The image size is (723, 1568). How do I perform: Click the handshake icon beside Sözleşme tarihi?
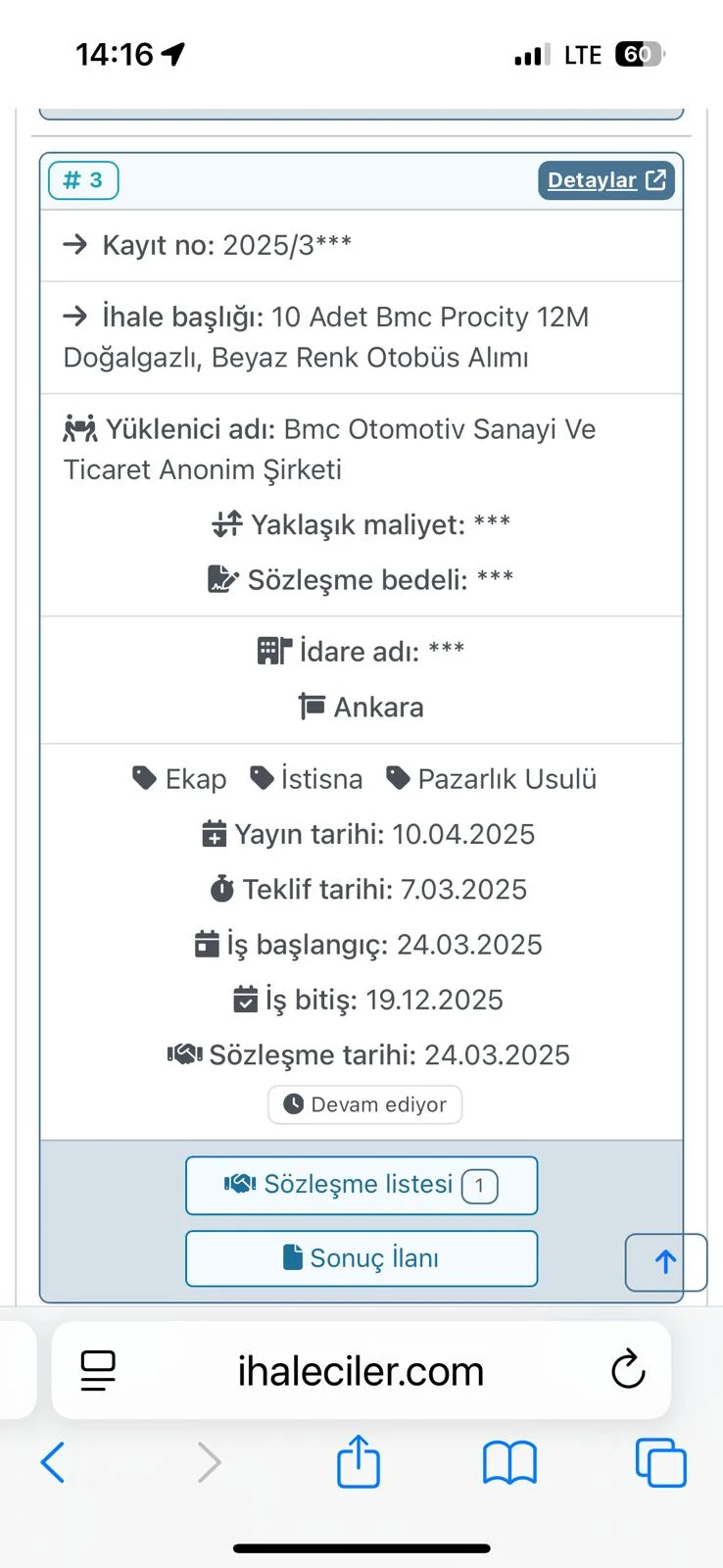point(184,1054)
